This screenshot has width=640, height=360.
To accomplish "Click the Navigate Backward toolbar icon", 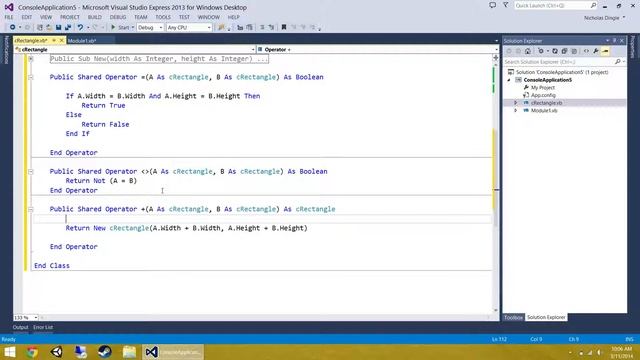I will tap(13, 27).
